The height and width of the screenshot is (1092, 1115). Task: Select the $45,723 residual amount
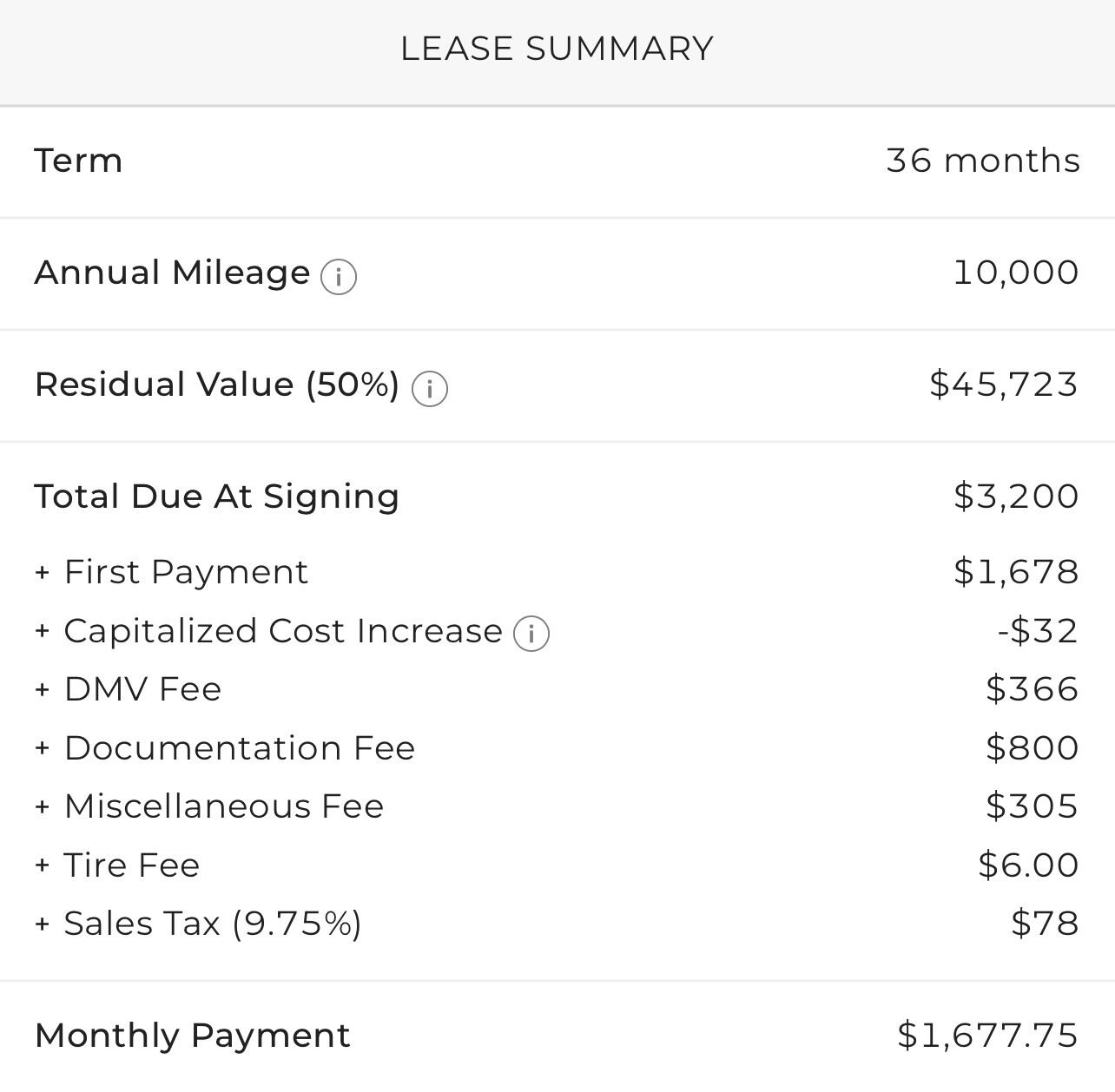pyautogui.click(x=1004, y=385)
